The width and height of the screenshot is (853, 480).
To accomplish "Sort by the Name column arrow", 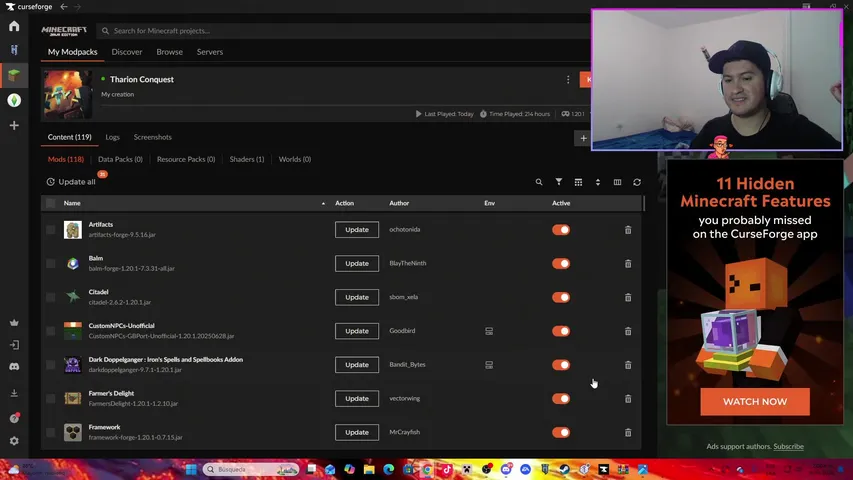I will [323, 204].
